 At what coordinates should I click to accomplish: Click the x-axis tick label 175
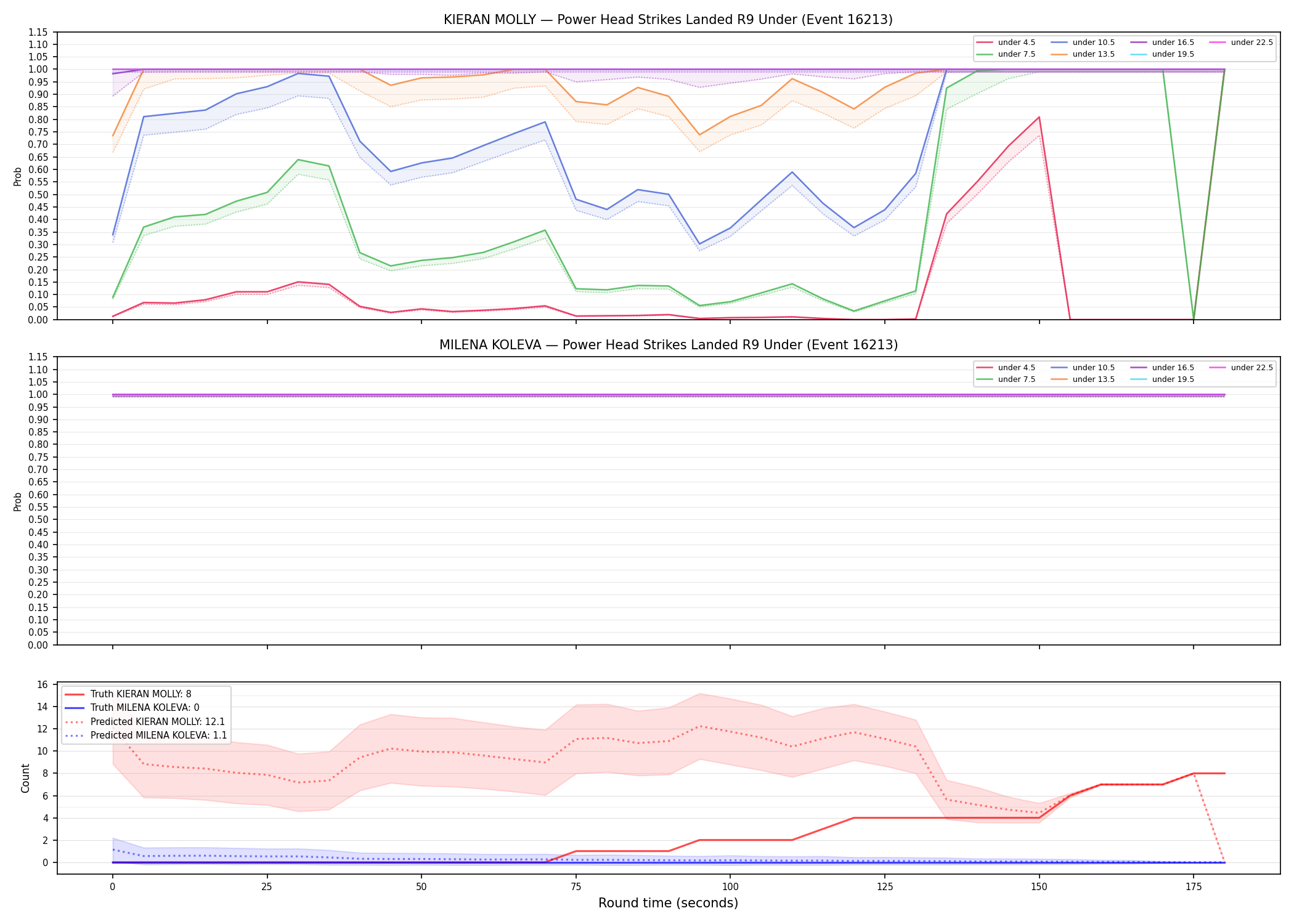tap(1194, 887)
